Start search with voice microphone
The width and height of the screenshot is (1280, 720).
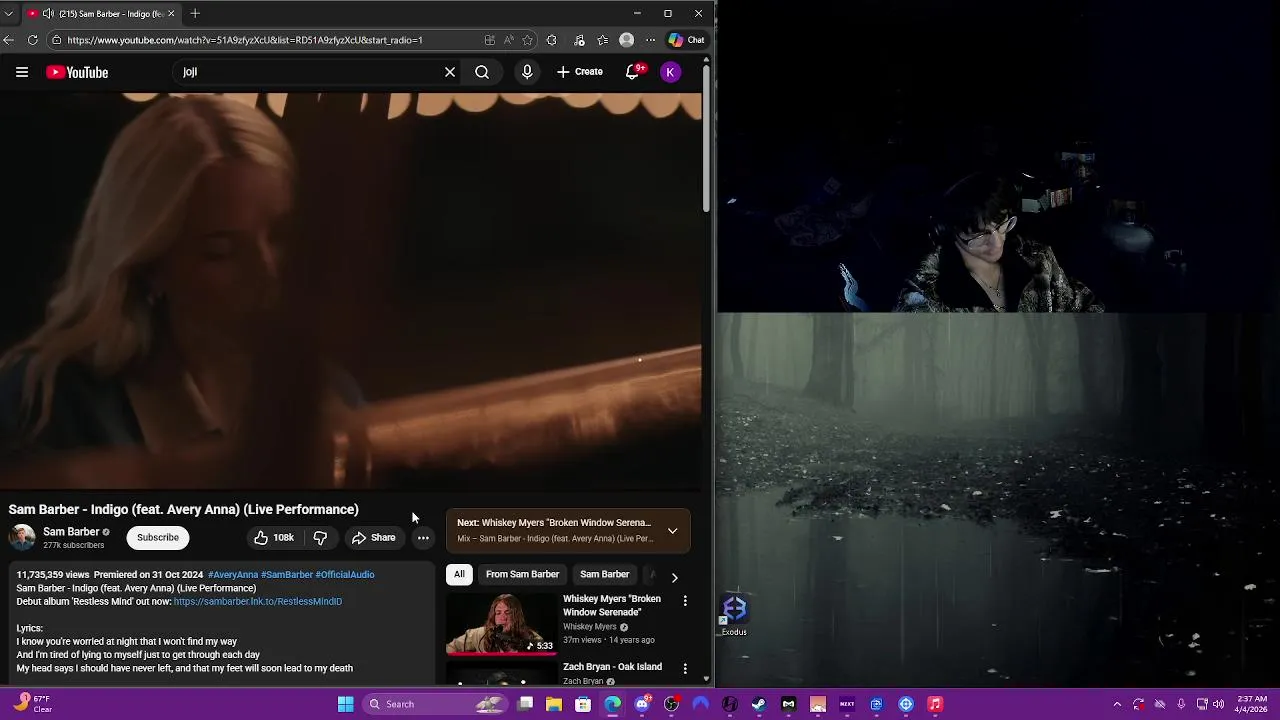pos(527,72)
